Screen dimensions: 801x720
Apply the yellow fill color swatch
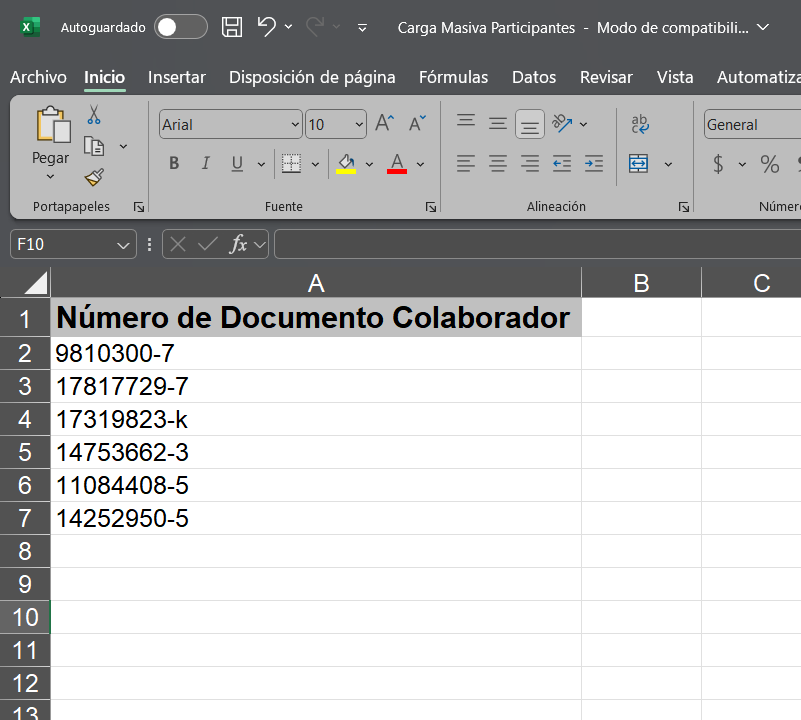346,164
